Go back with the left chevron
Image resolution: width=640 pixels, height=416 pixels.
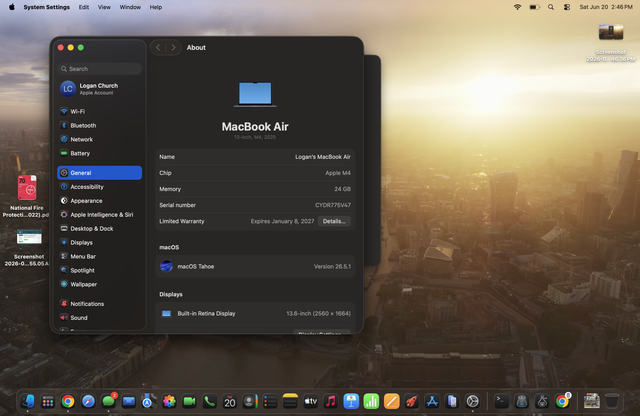click(158, 47)
